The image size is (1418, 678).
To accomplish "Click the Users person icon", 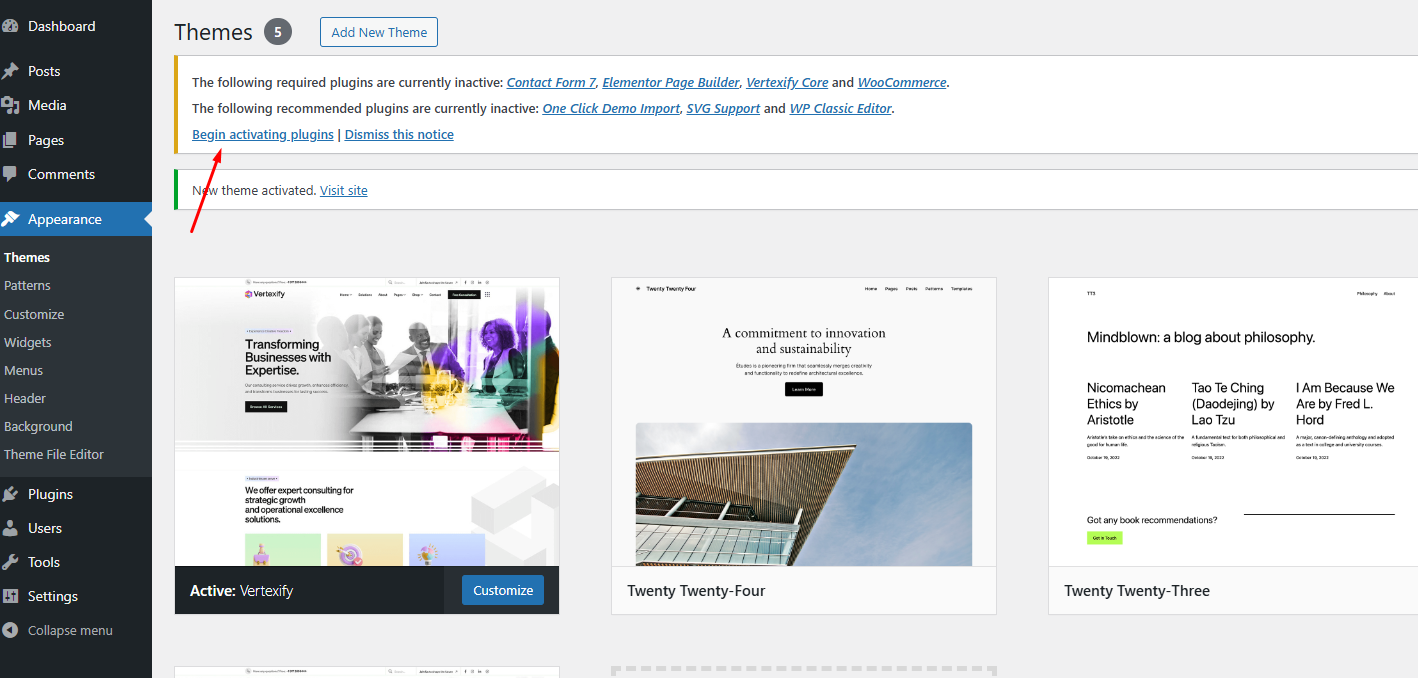I will click(10, 528).
